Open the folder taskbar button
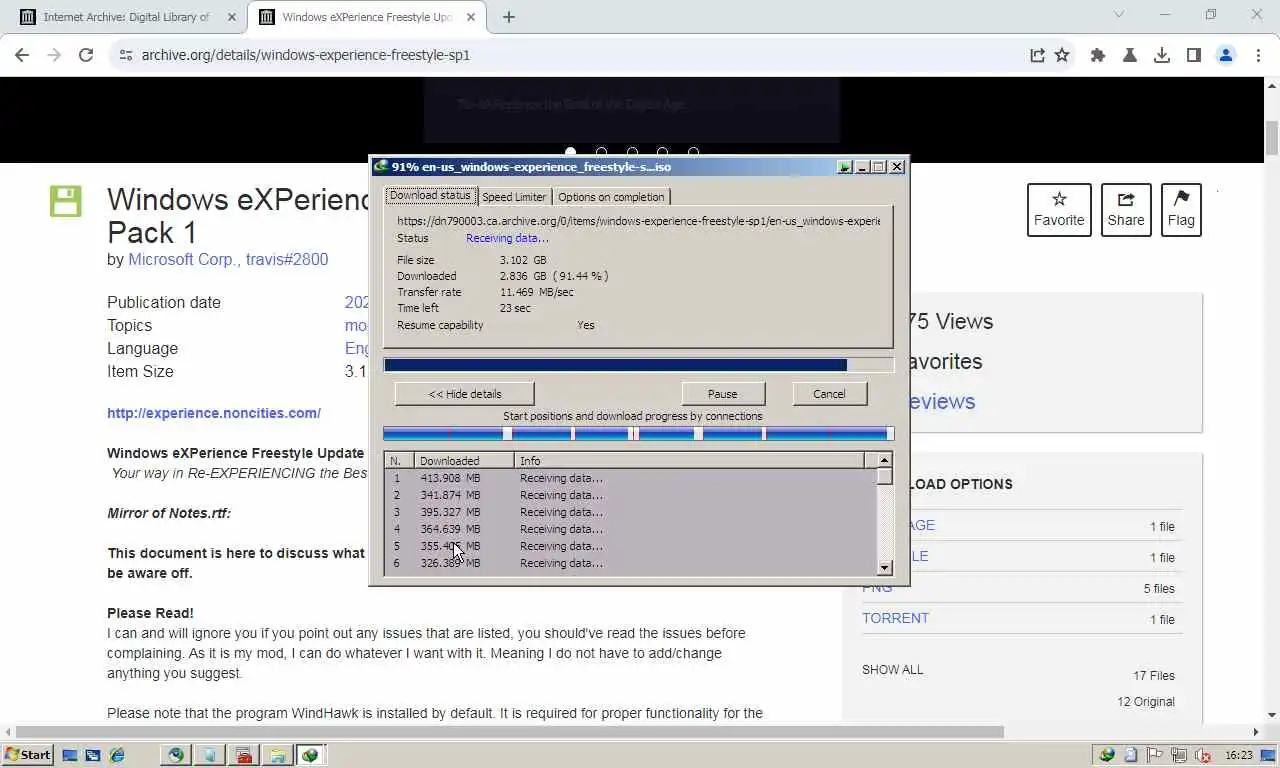 click(x=277, y=755)
